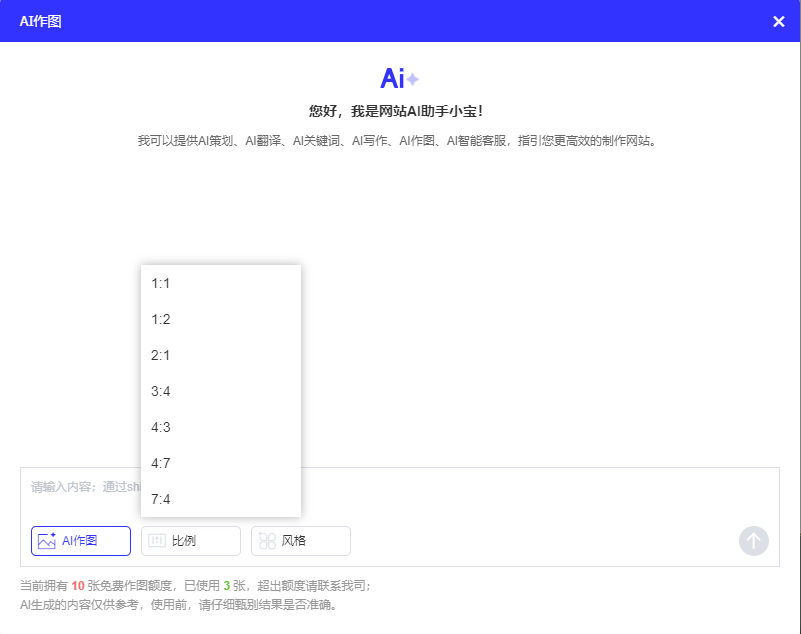
Task: Open the 比例 ratio dropdown
Action: (190, 540)
